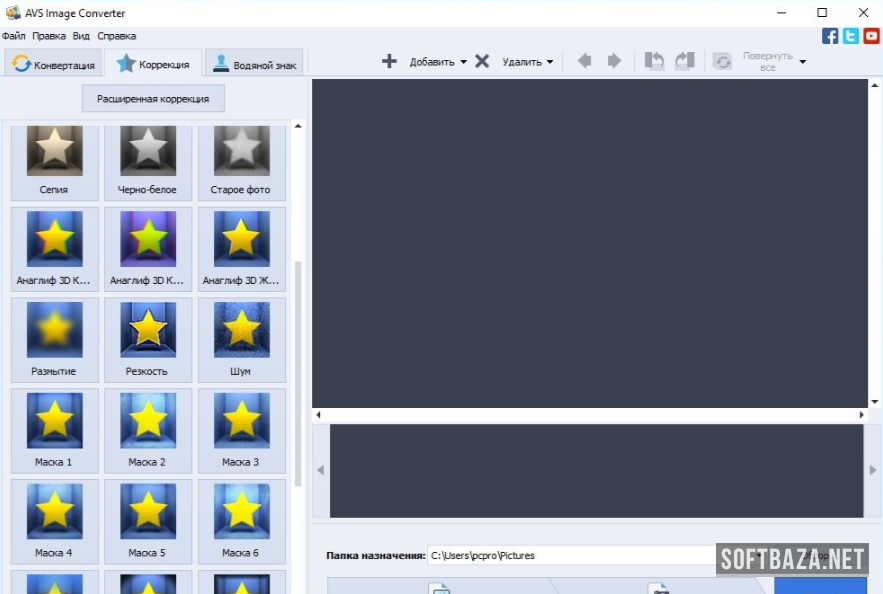Click the effects list vertical scrollbar
Image resolution: width=883 pixels, height=594 pixels.
[298, 370]
